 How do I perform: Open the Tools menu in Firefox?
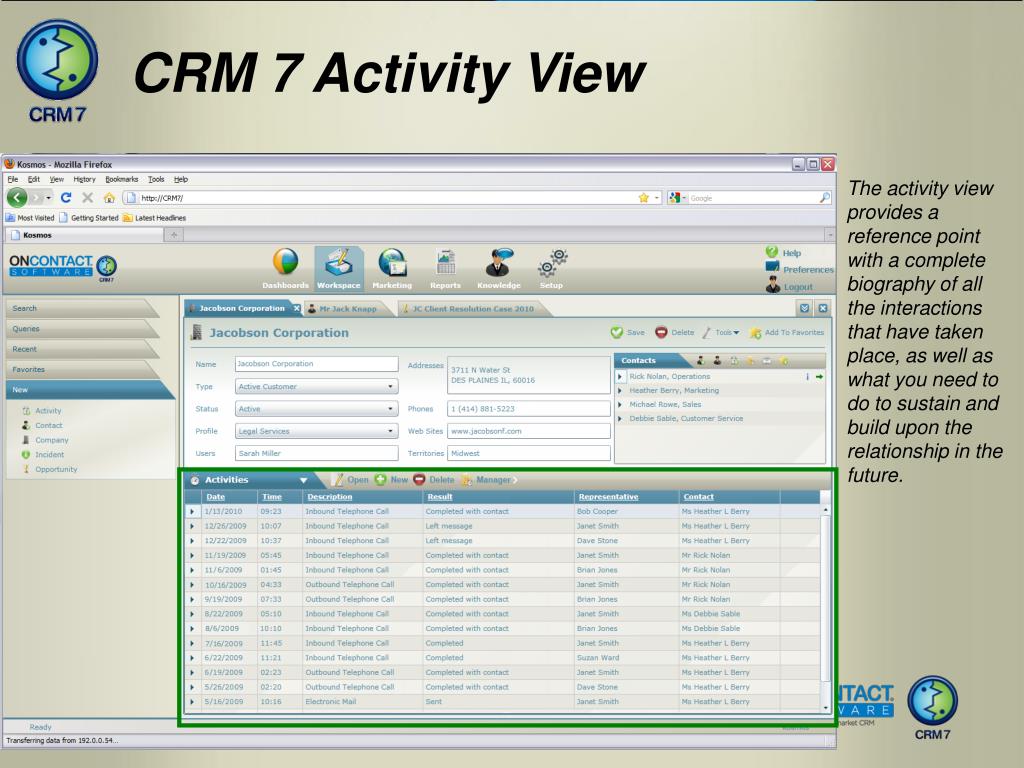156,179
